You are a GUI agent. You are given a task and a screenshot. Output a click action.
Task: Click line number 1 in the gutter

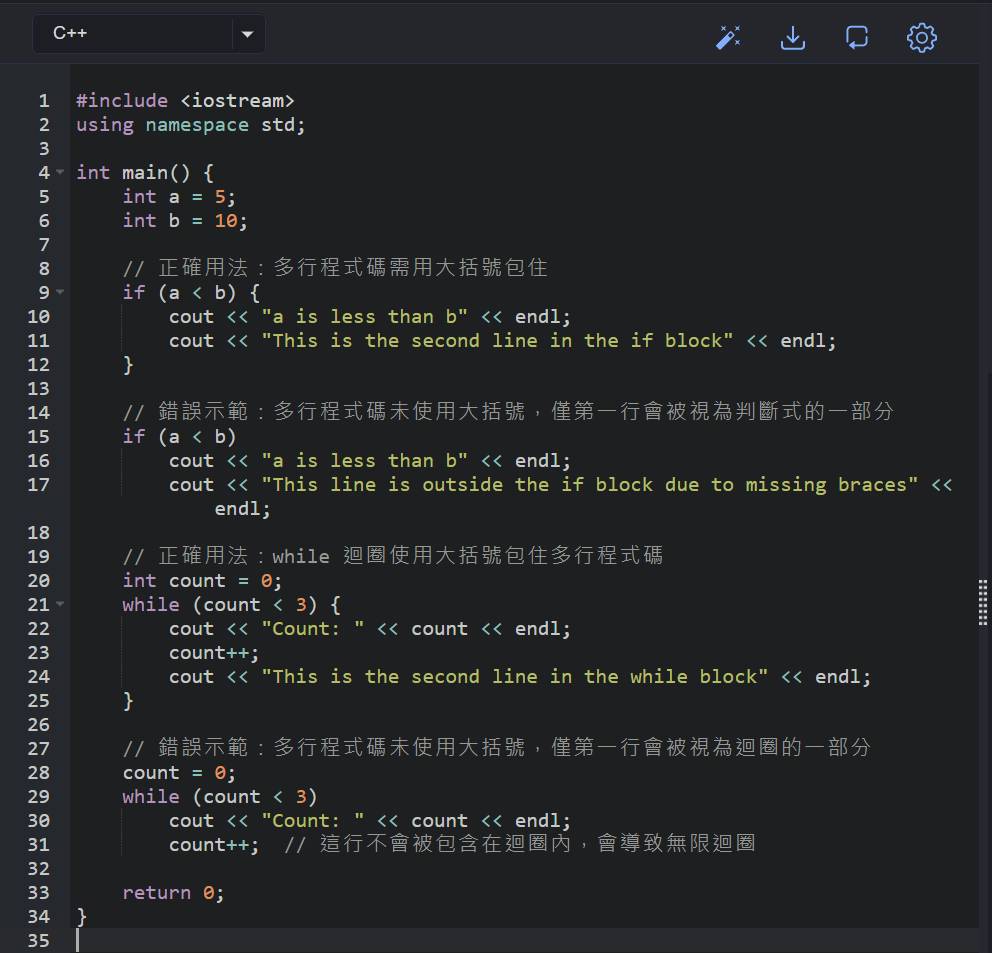44,101
